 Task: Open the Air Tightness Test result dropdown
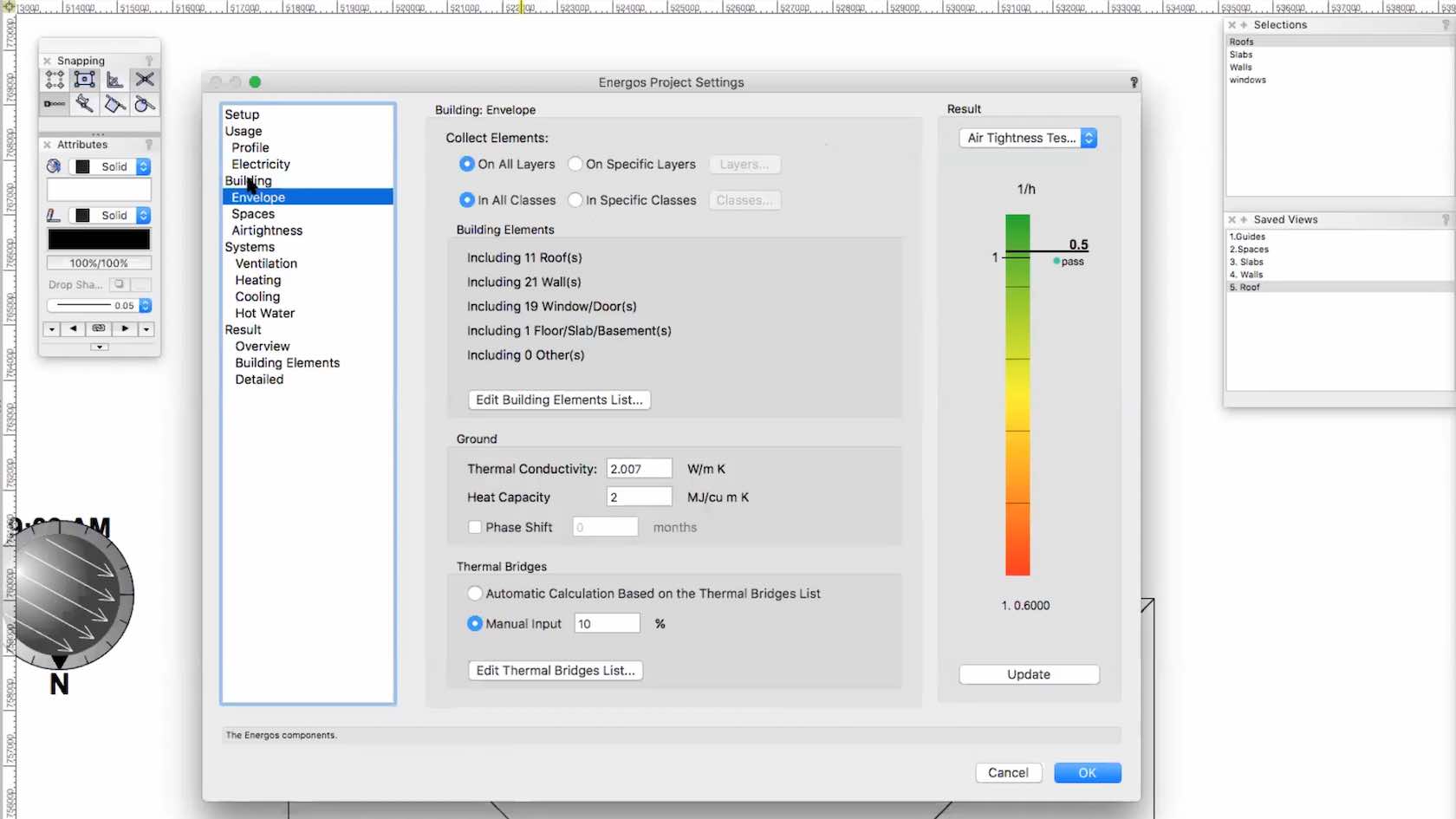1028,138
